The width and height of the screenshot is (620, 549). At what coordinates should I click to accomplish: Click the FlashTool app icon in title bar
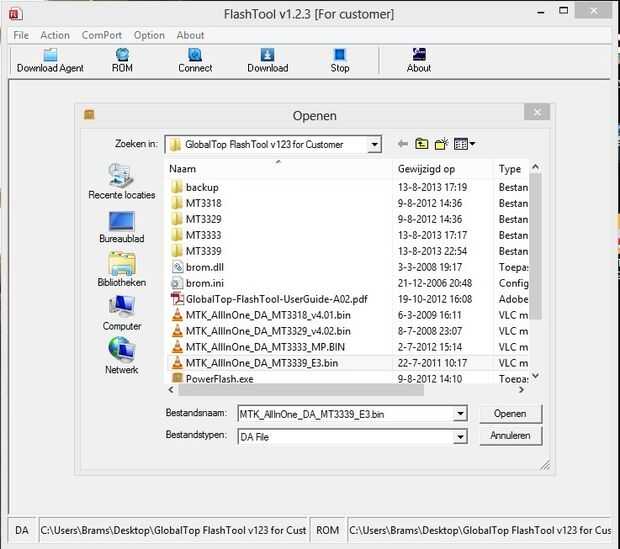16,15
